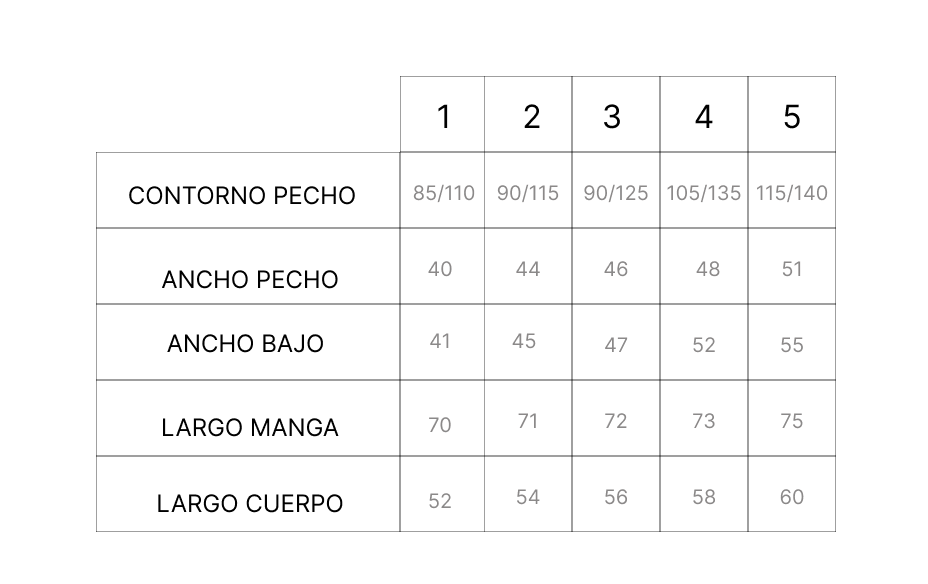Select LARGO MANGA value 70

[x=440, y=425]
